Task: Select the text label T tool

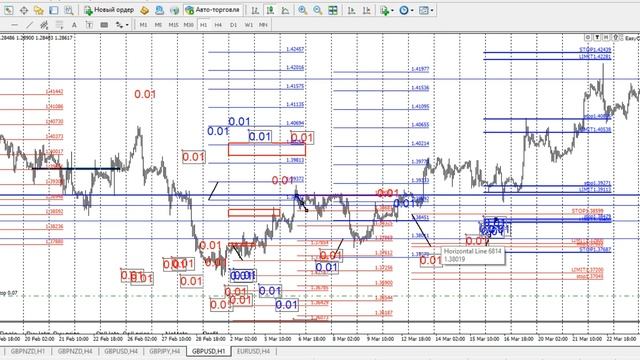Action: point(89,25)
